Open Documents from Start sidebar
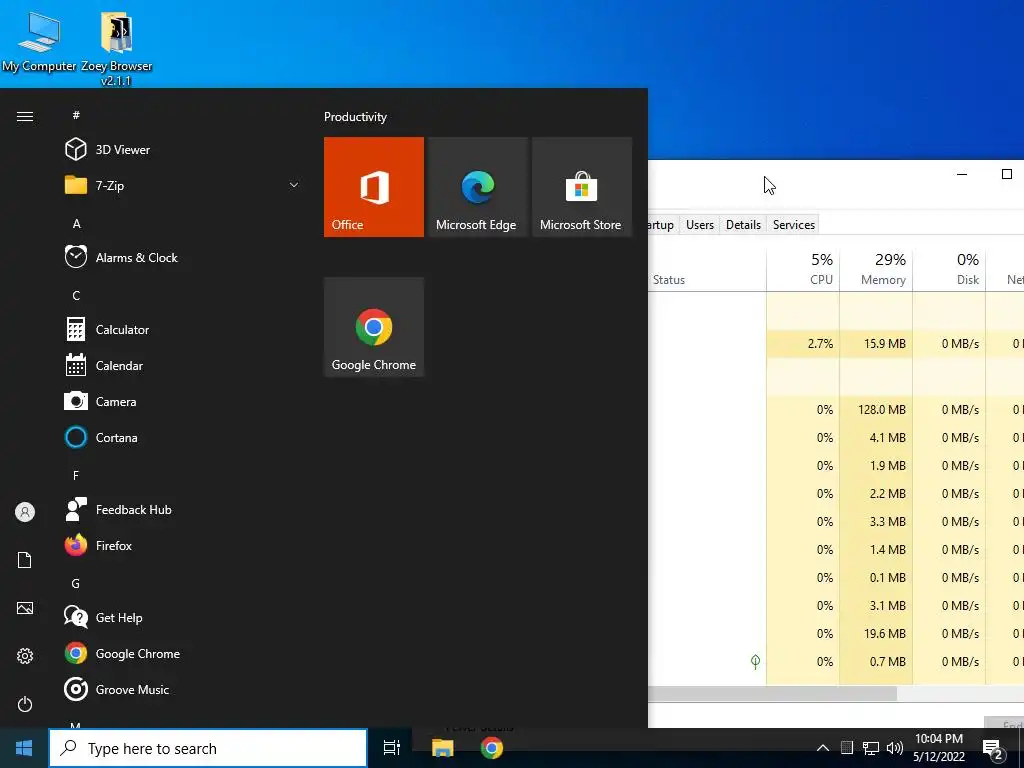 click(25, 560)
